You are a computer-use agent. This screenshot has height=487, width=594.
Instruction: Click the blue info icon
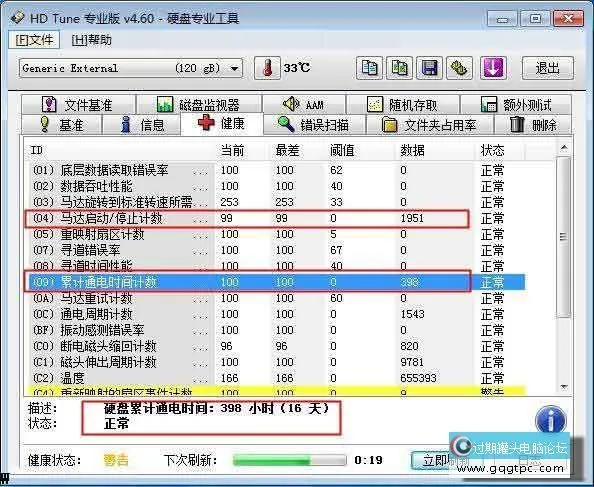pos(550,420)
